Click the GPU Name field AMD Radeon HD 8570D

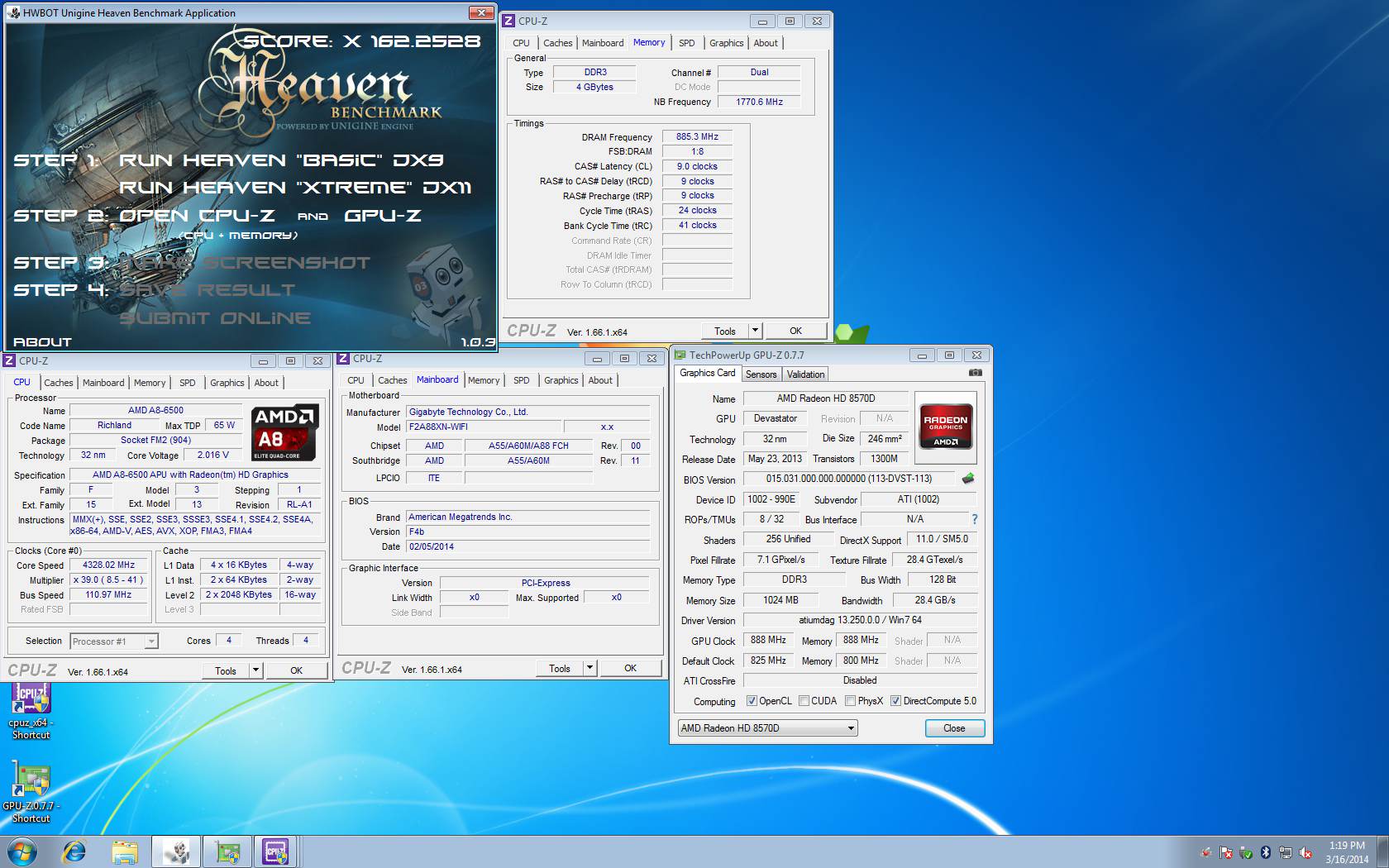point(825,398)
